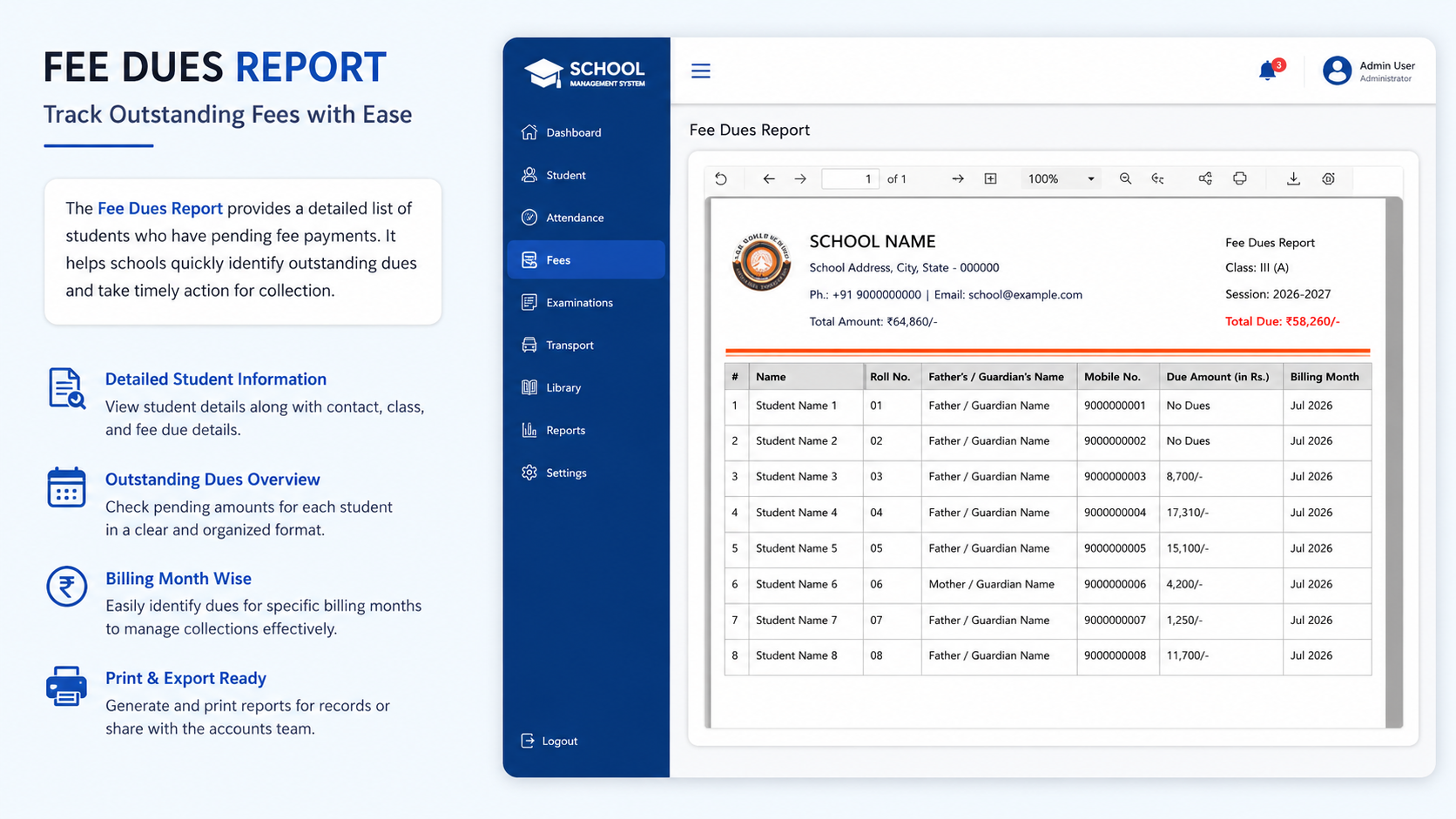Click the refresh report icon in viewer toolbar
The width and height of the screenshot is (1456, 819).
click(x=721, y=178)
